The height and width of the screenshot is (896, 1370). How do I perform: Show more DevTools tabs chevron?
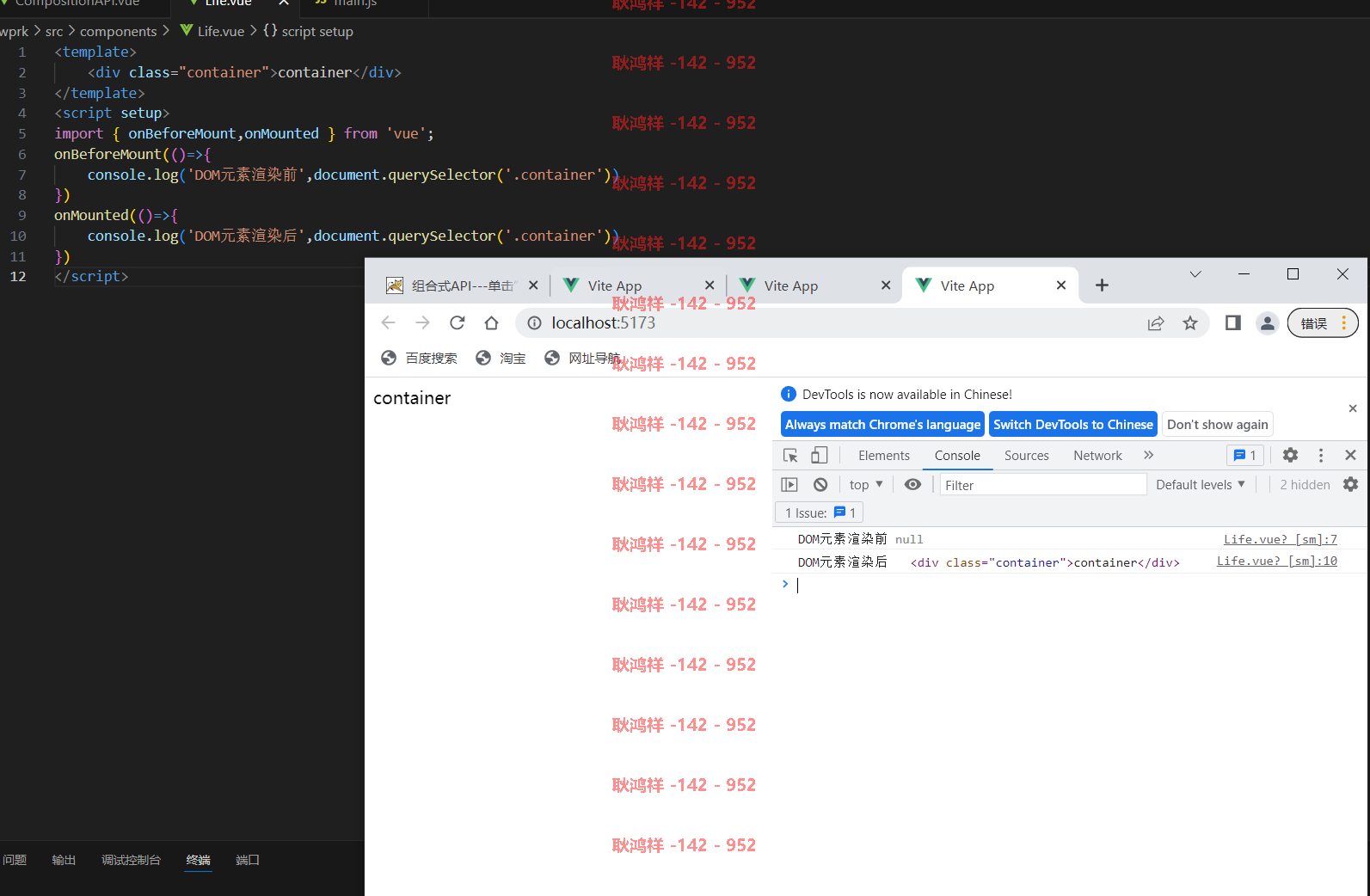(x=1148, y=455)
